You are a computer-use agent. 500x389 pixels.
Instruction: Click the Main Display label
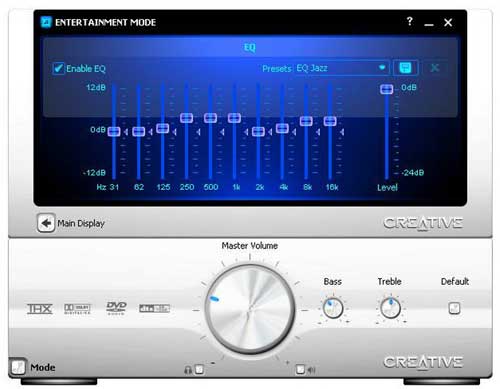pyautogui.click(x=81, y=223)
